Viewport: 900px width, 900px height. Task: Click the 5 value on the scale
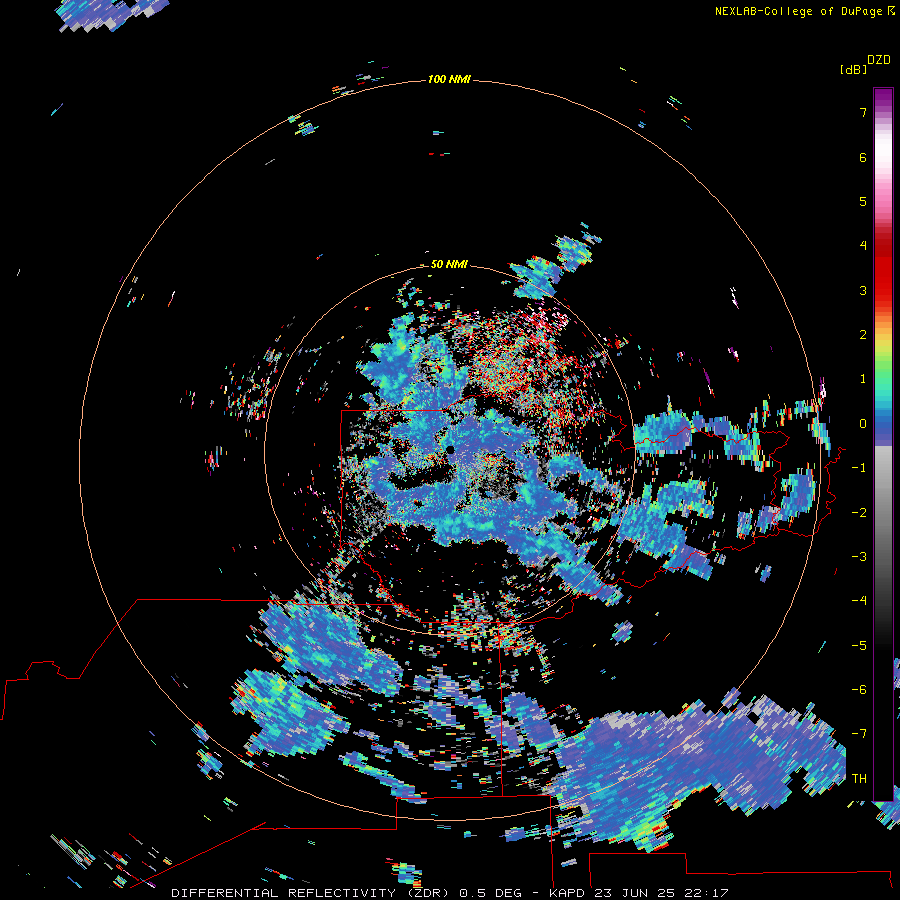(x=863, y=201)
